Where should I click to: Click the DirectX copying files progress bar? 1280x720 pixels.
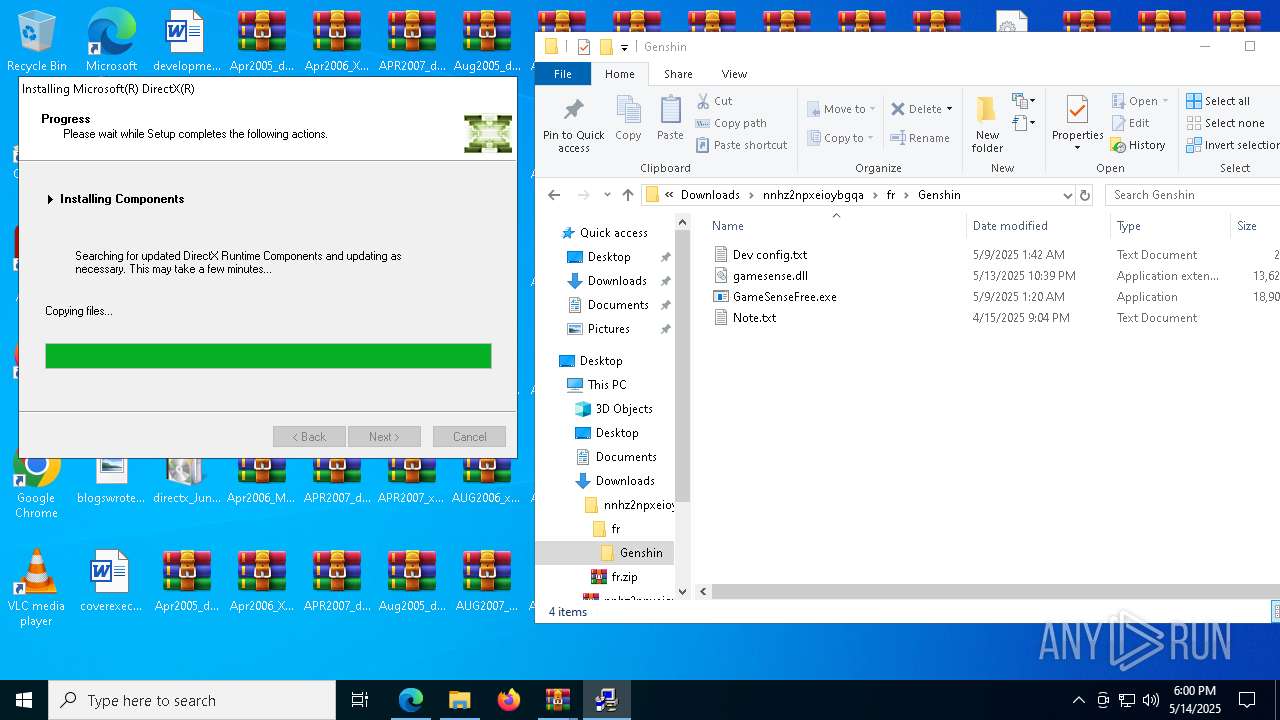268,356
